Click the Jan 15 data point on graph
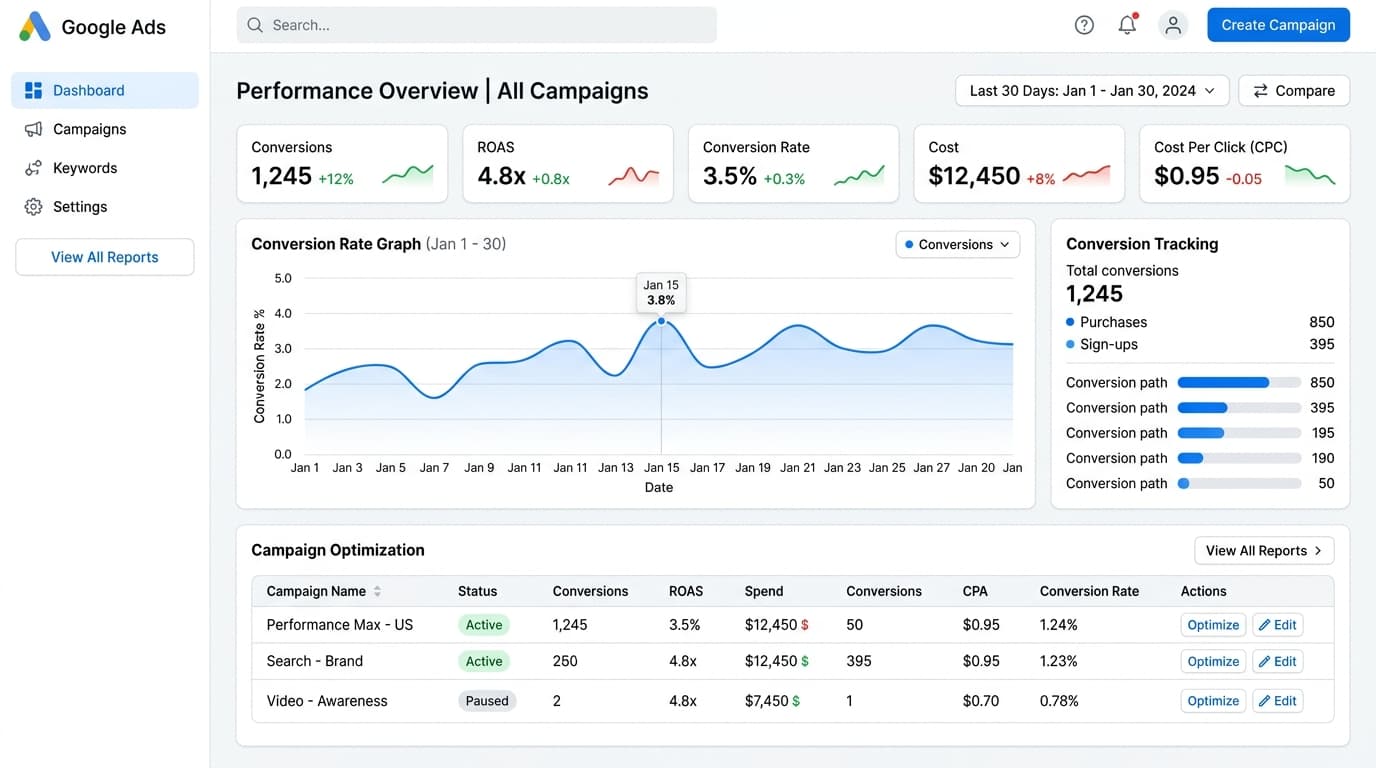The image size is (1376, 768). click(x=661, y=321)
